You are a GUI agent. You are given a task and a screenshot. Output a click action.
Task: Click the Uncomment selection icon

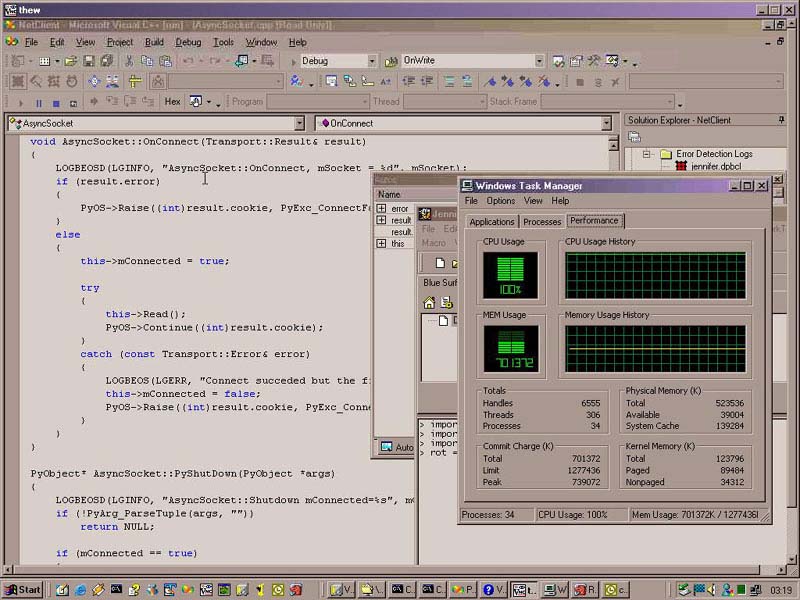click(467, 81)
